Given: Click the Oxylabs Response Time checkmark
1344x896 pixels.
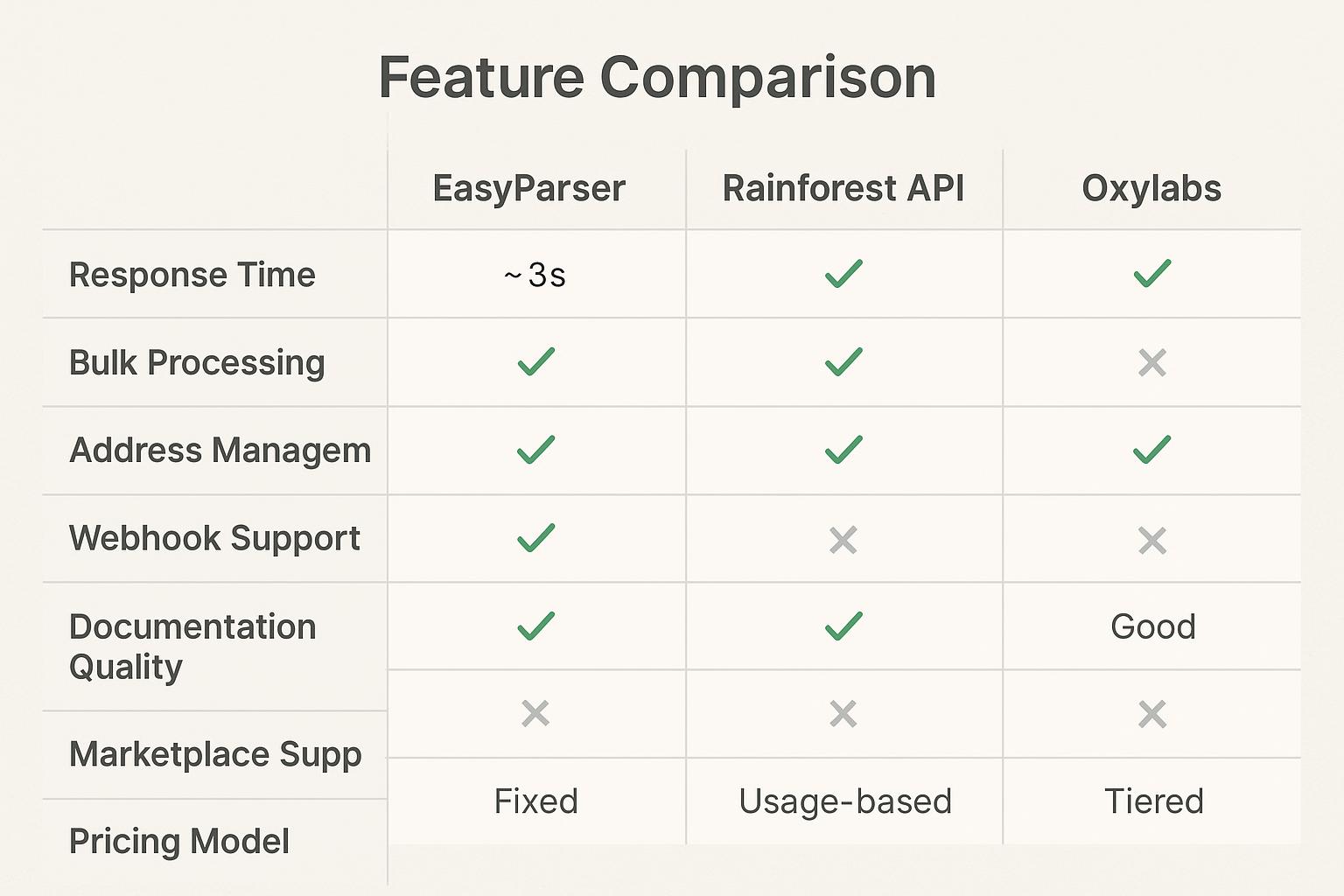Looking at the screenshot, I should [1151, 274].
